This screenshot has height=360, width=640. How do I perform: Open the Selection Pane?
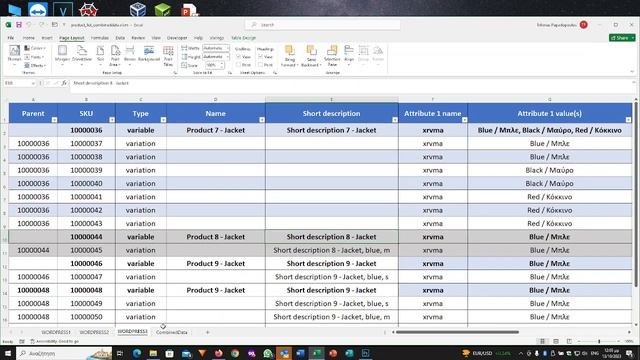point(332,56)
